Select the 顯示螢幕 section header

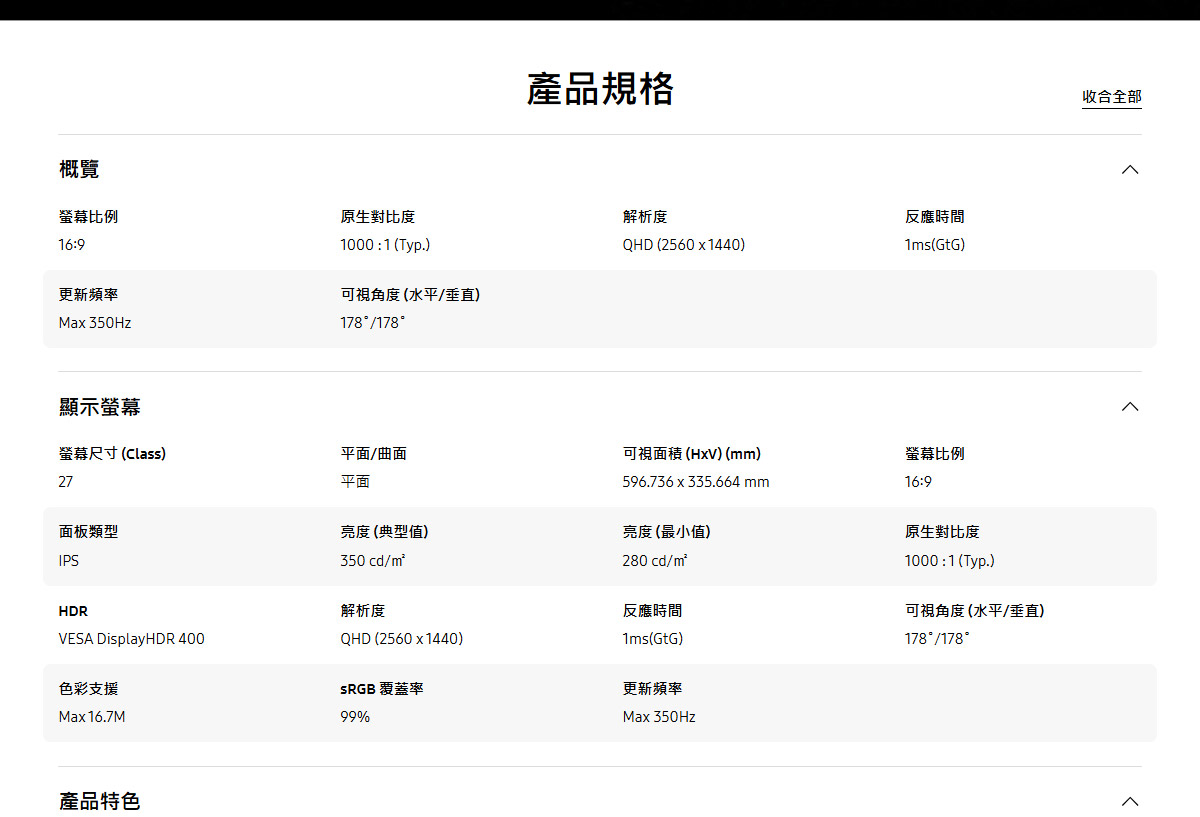(100, 406)
